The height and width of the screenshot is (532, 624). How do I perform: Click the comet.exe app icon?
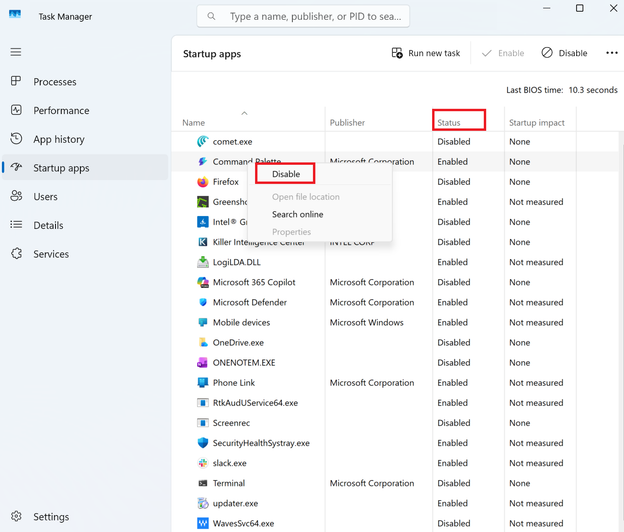203,141
